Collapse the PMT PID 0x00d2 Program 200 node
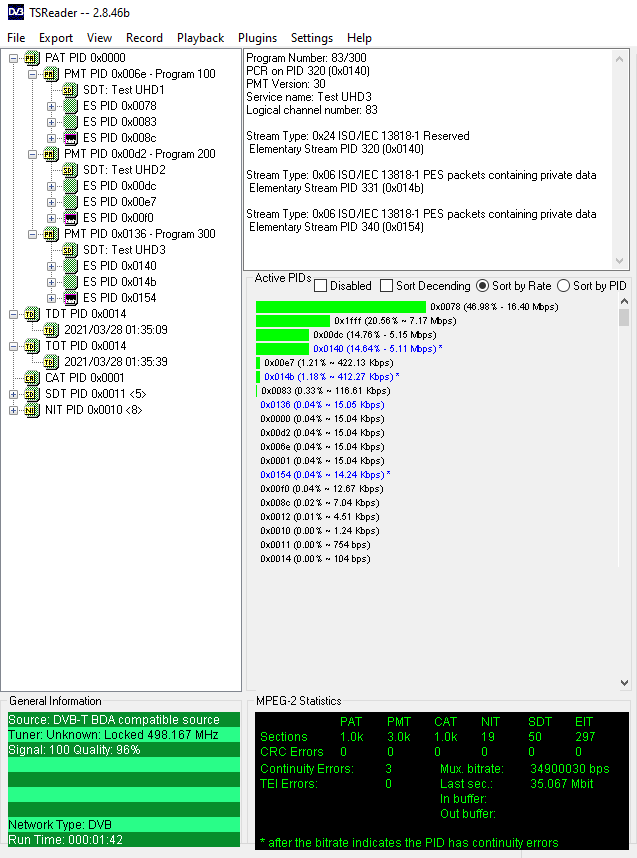 [33, 154]
